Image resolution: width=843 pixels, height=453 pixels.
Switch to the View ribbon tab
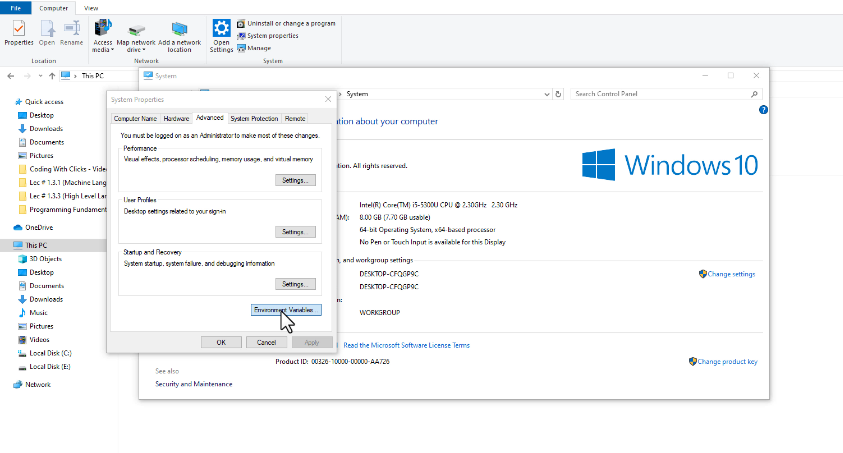pos(91,8)
